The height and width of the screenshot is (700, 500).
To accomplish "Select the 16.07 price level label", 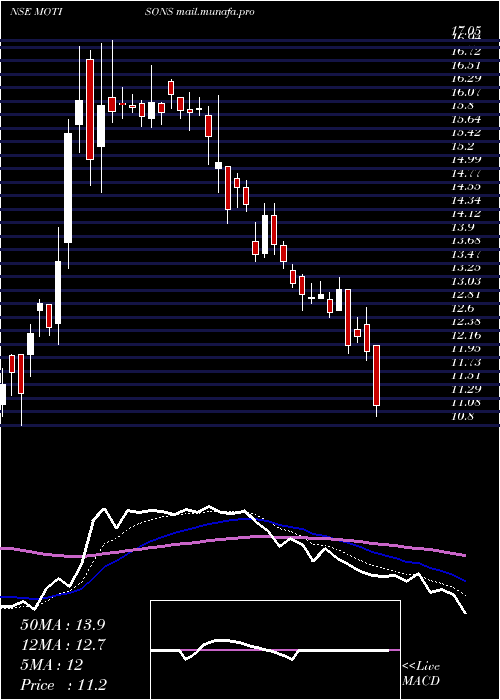I will [466, 92].
